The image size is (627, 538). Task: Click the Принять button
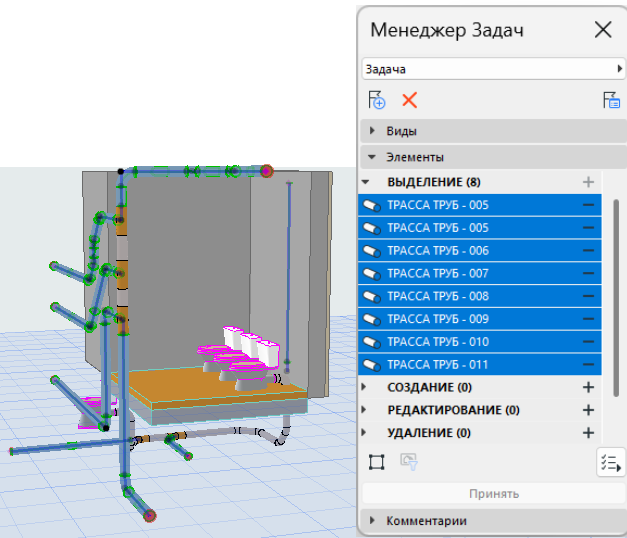coord(493,494)
